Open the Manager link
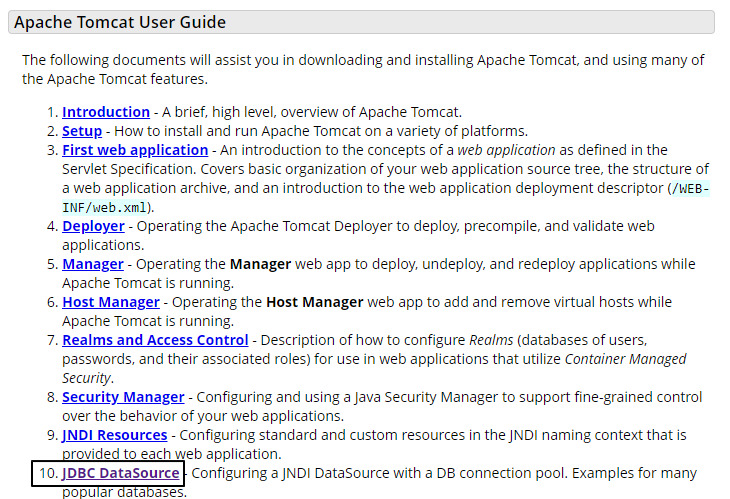730x499 pixels. 93,264
